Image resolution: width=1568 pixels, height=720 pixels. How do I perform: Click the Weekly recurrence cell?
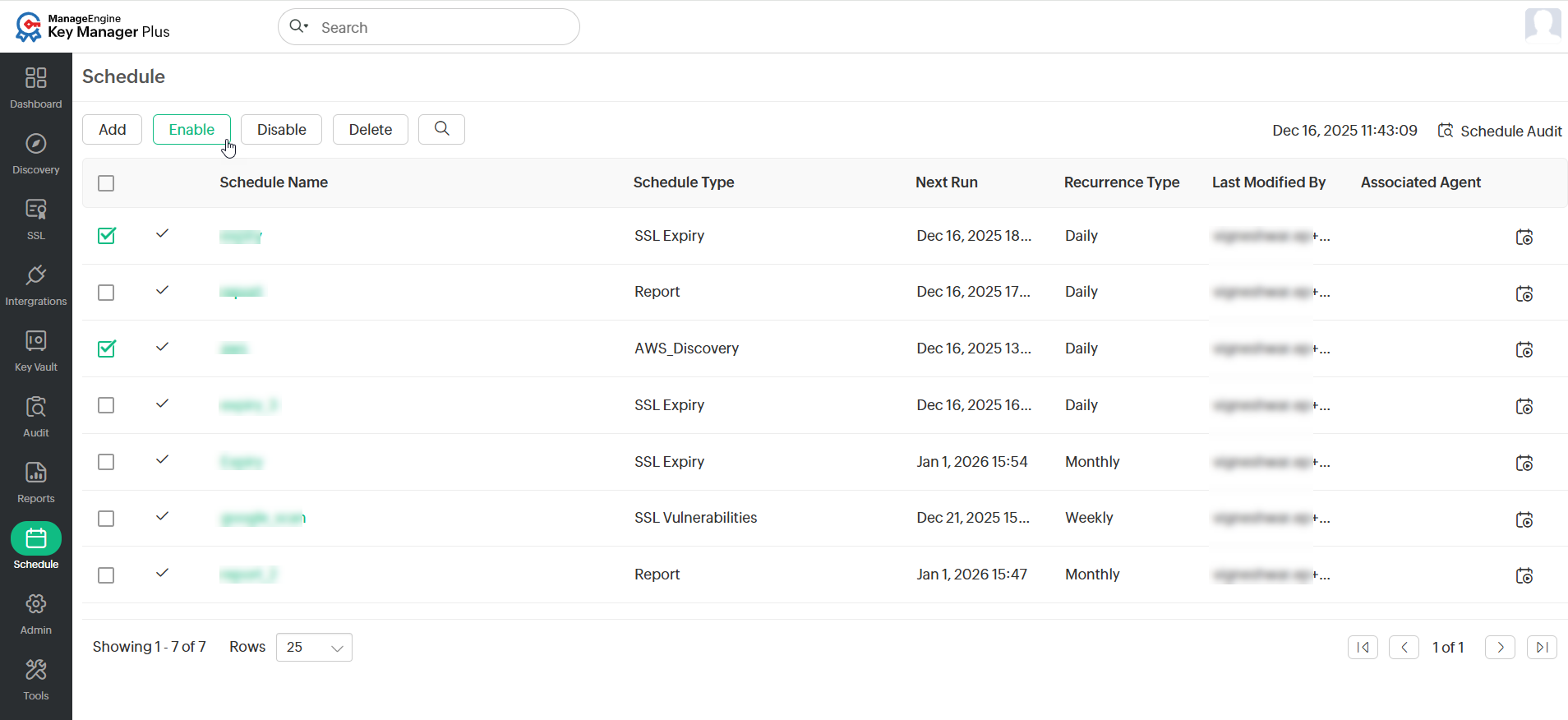point(1089,518)
